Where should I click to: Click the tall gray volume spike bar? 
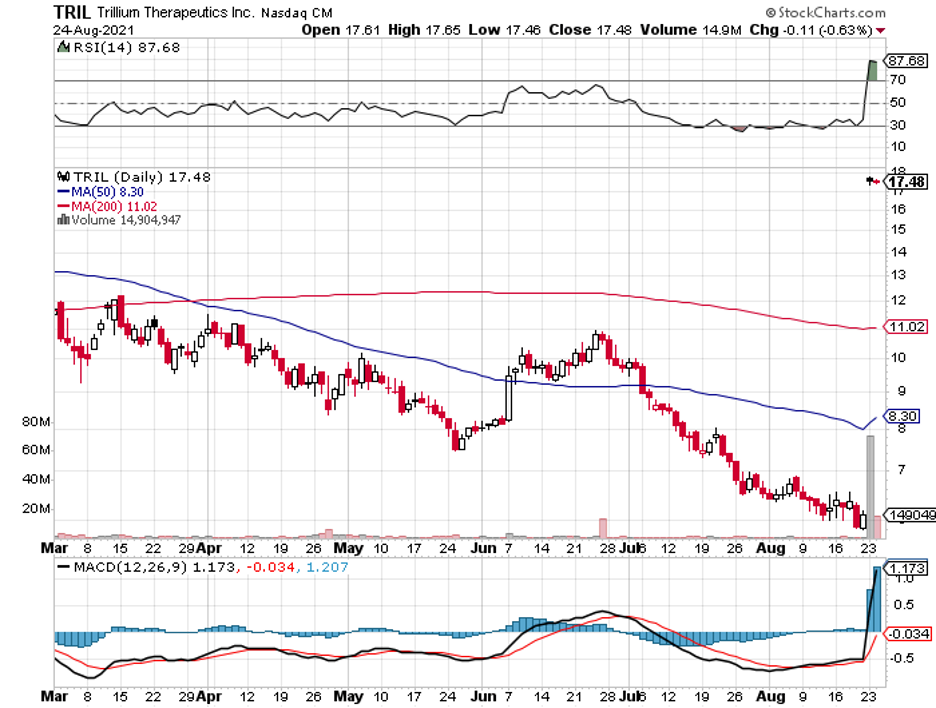870,480
